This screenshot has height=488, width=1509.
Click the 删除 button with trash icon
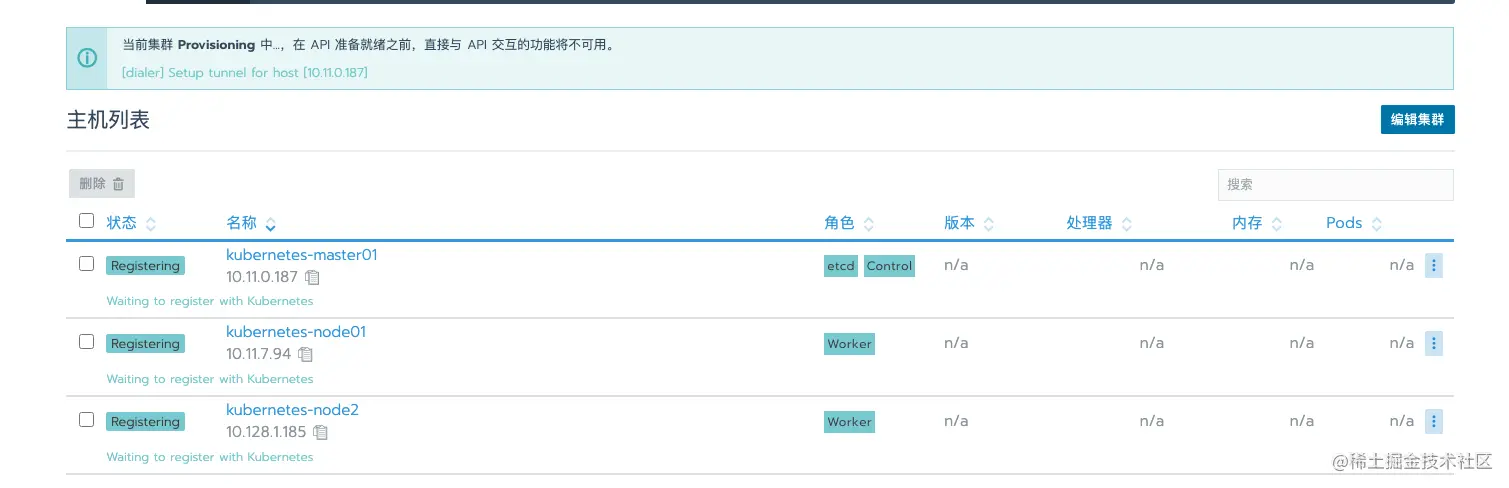tap(102, 183)
